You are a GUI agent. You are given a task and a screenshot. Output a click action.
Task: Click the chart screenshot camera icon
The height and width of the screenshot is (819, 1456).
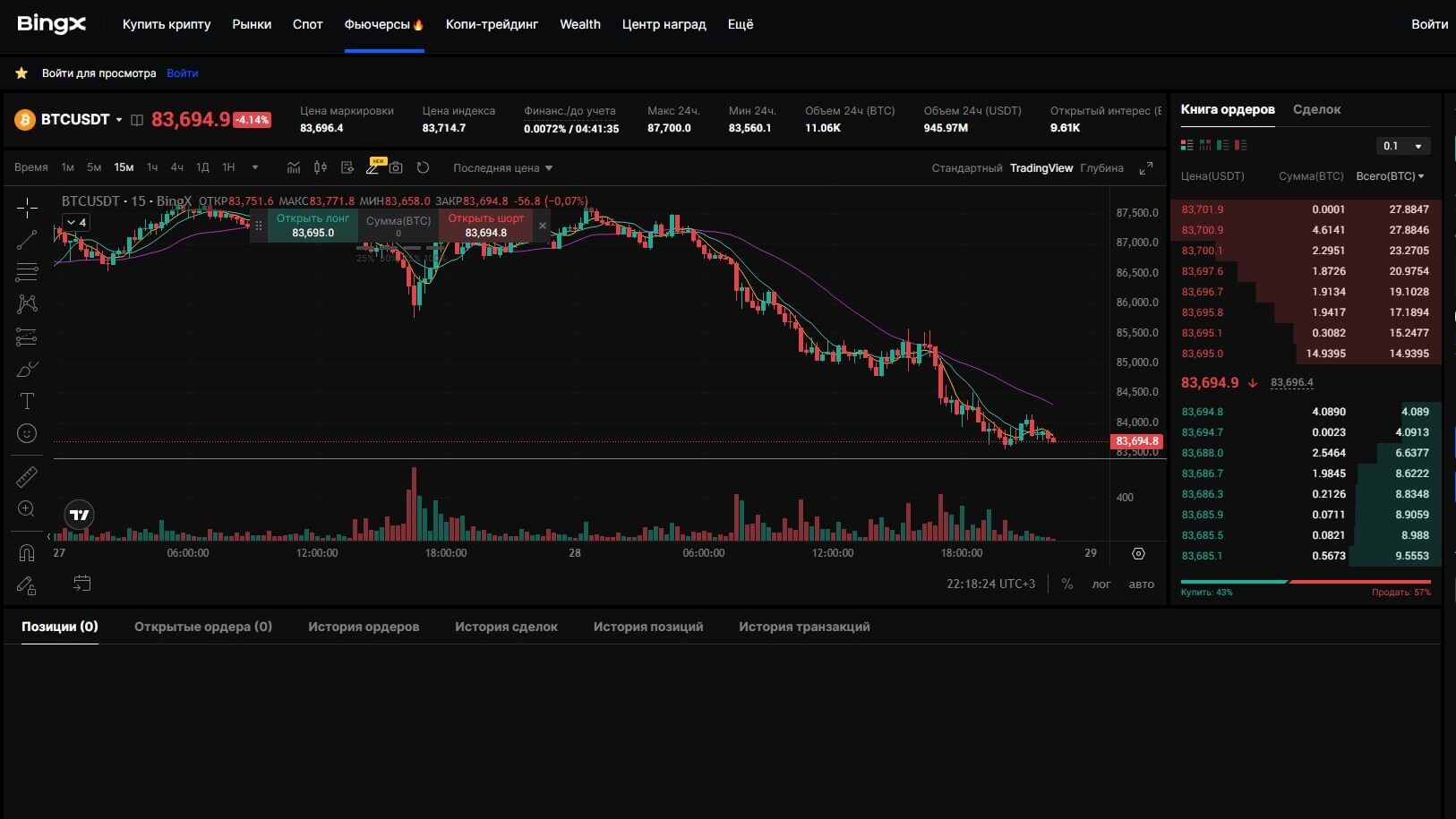click(396, 167)
